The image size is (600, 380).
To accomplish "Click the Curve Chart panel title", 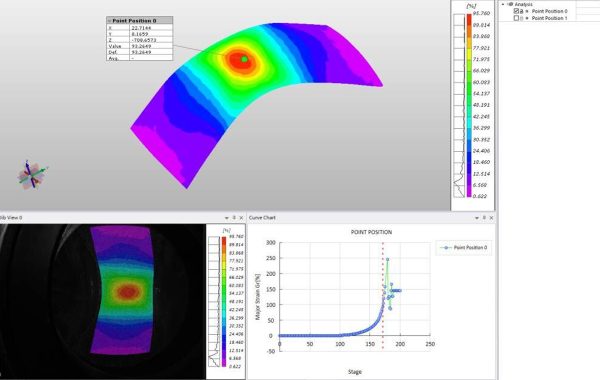I will click(x=262, y=218).
